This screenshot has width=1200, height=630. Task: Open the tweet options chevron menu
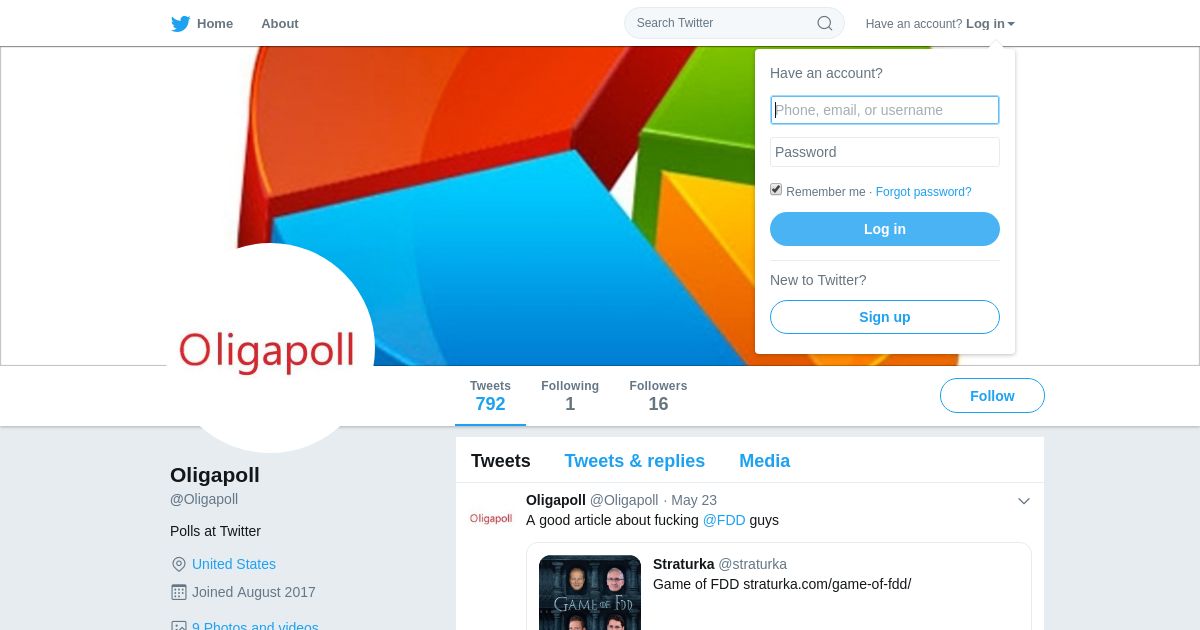pyautogui.click(x=1024, y=501)
